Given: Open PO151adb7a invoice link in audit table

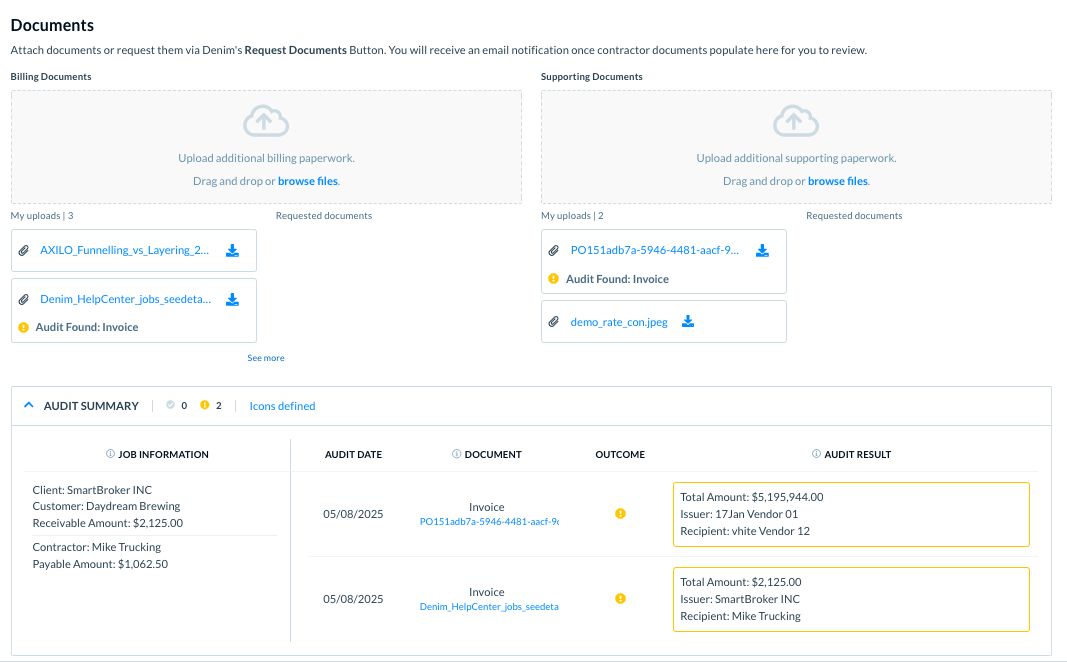Looking at the screenshot, I should pyautogui.click(x=489, y=522).
